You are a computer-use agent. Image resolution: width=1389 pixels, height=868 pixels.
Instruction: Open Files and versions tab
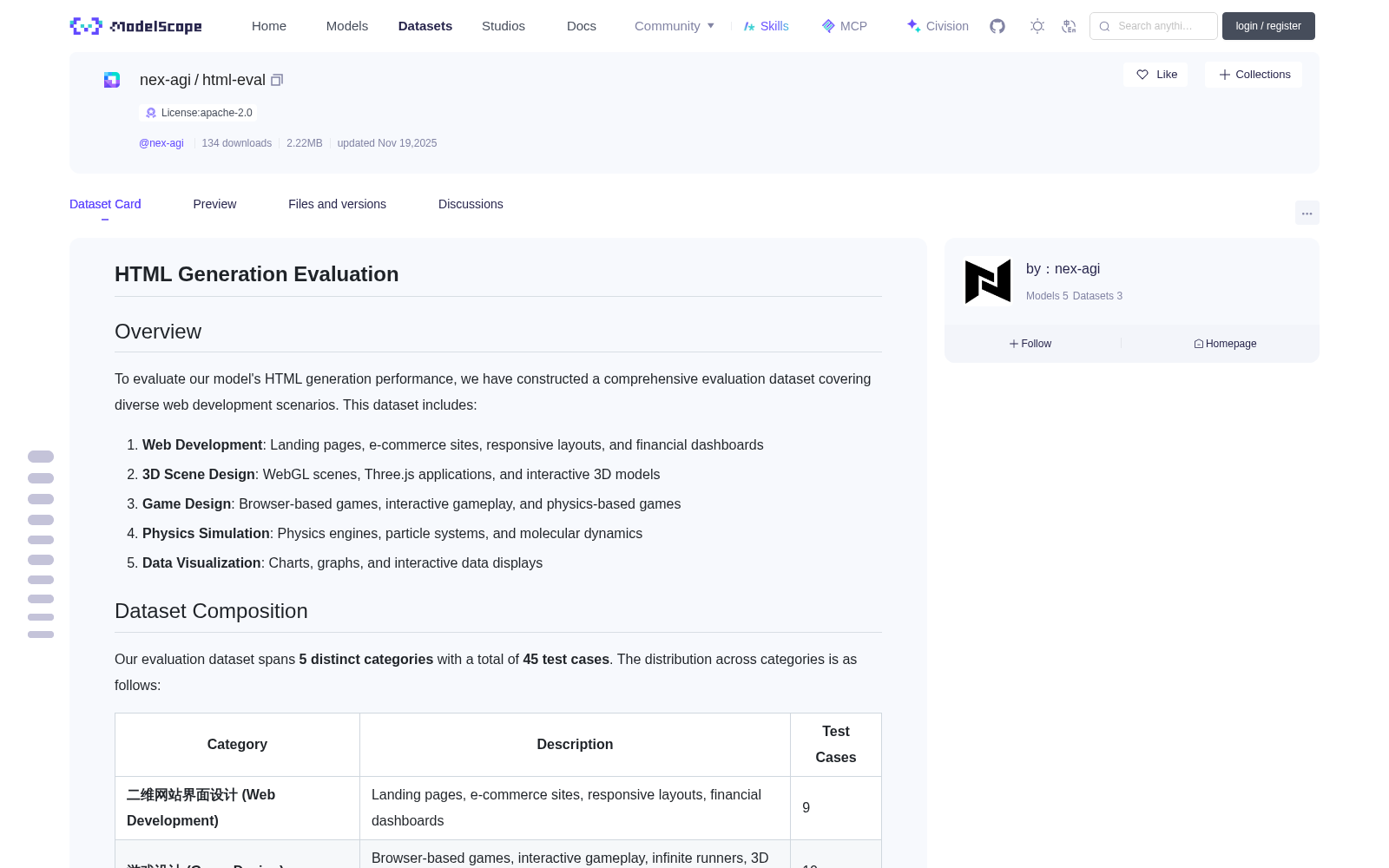(337, 204)
